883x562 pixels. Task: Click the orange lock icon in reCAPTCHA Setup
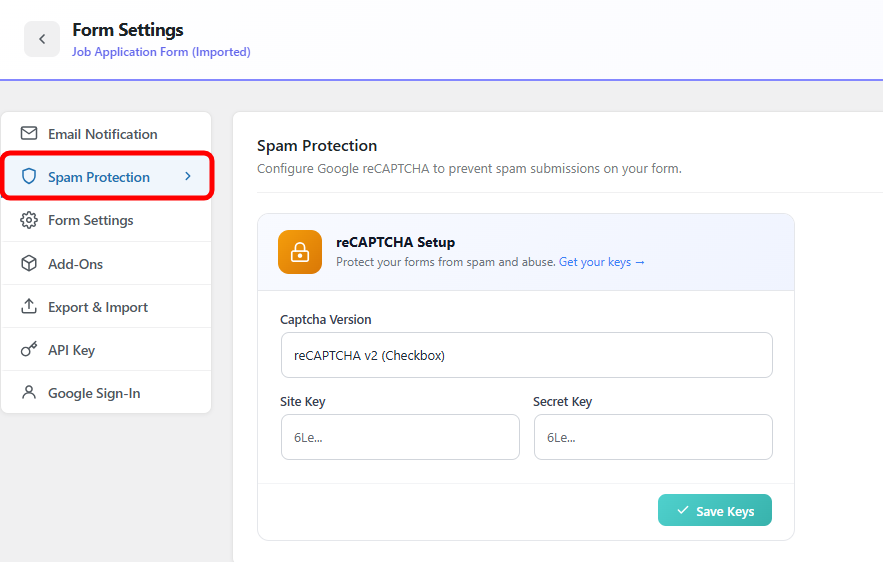(300, 252)
